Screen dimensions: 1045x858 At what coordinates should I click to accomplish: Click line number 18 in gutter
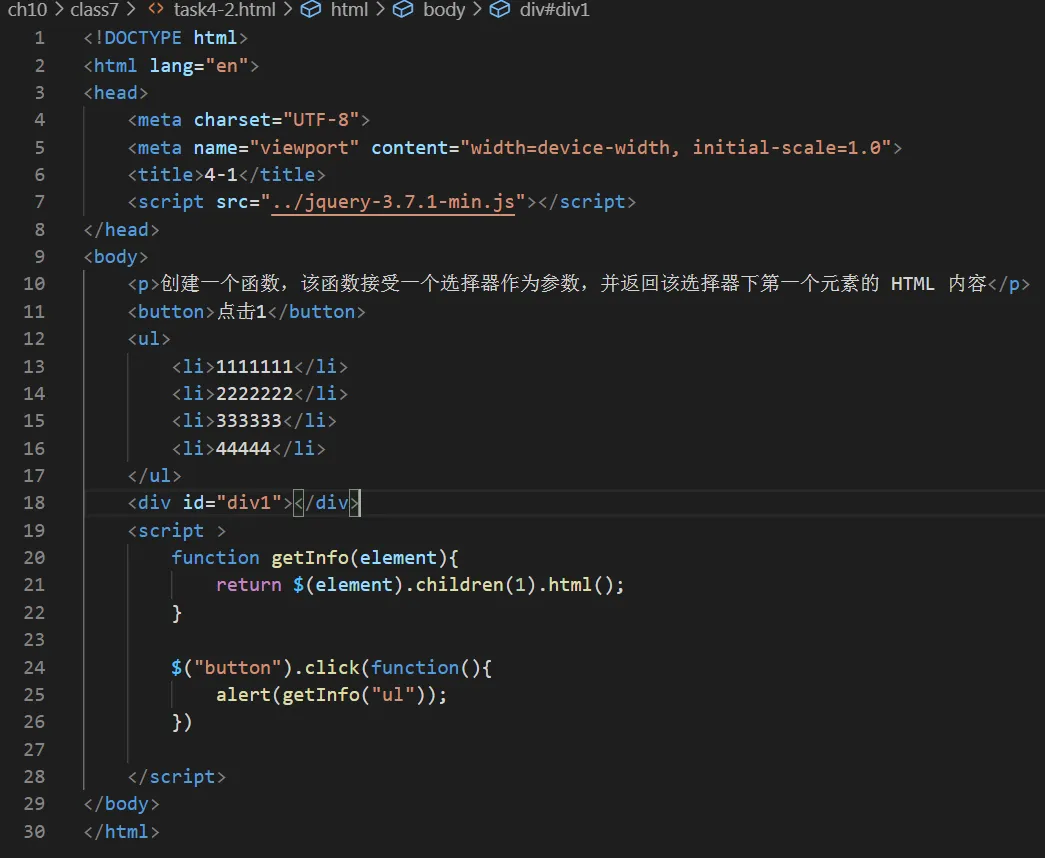(34, 503)
